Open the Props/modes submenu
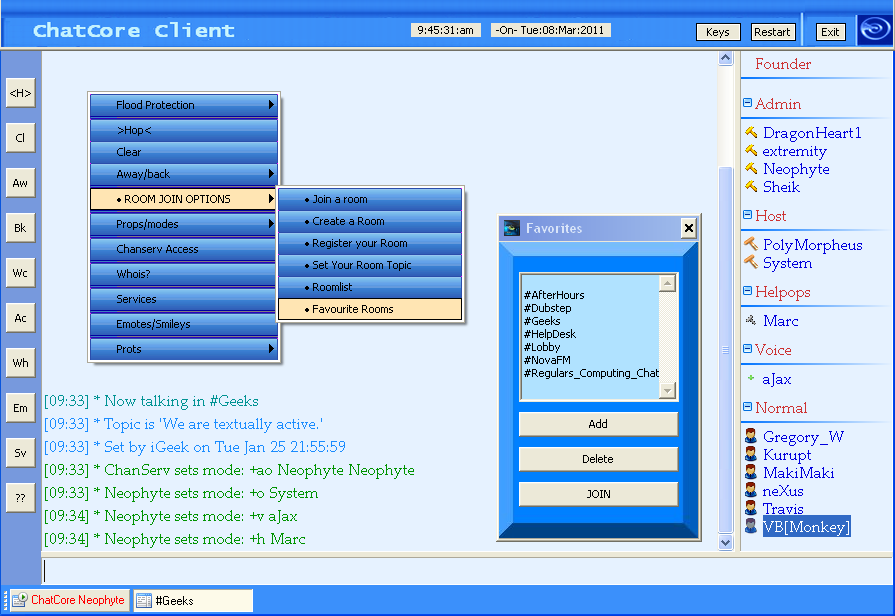 (184, 224)
